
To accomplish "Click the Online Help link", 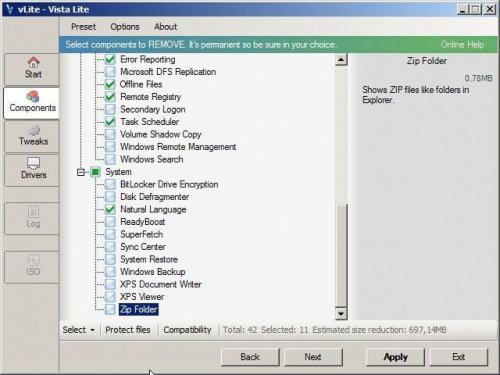I will pos(462,45).
